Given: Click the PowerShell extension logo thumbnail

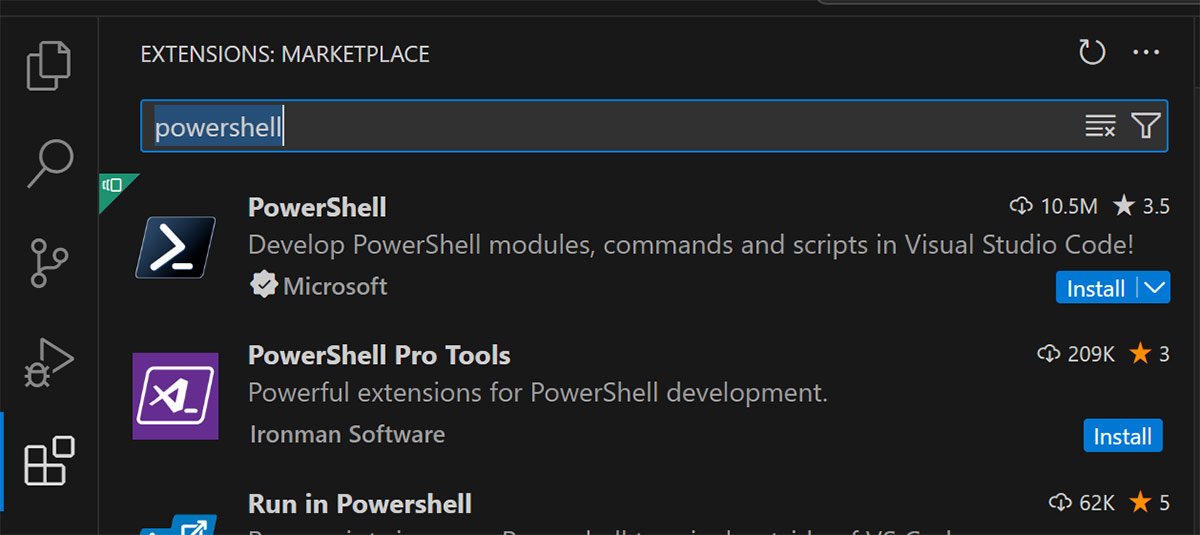Looking at the screenshot, I should point(175,247).
